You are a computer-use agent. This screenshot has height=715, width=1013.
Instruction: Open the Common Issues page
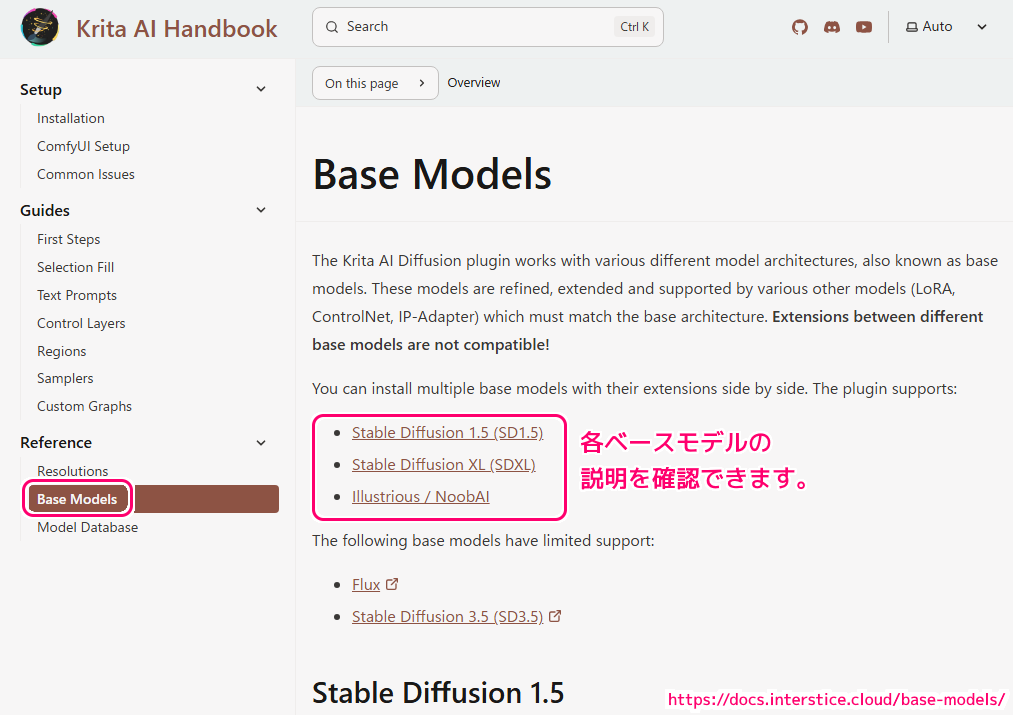click(86, 174)
